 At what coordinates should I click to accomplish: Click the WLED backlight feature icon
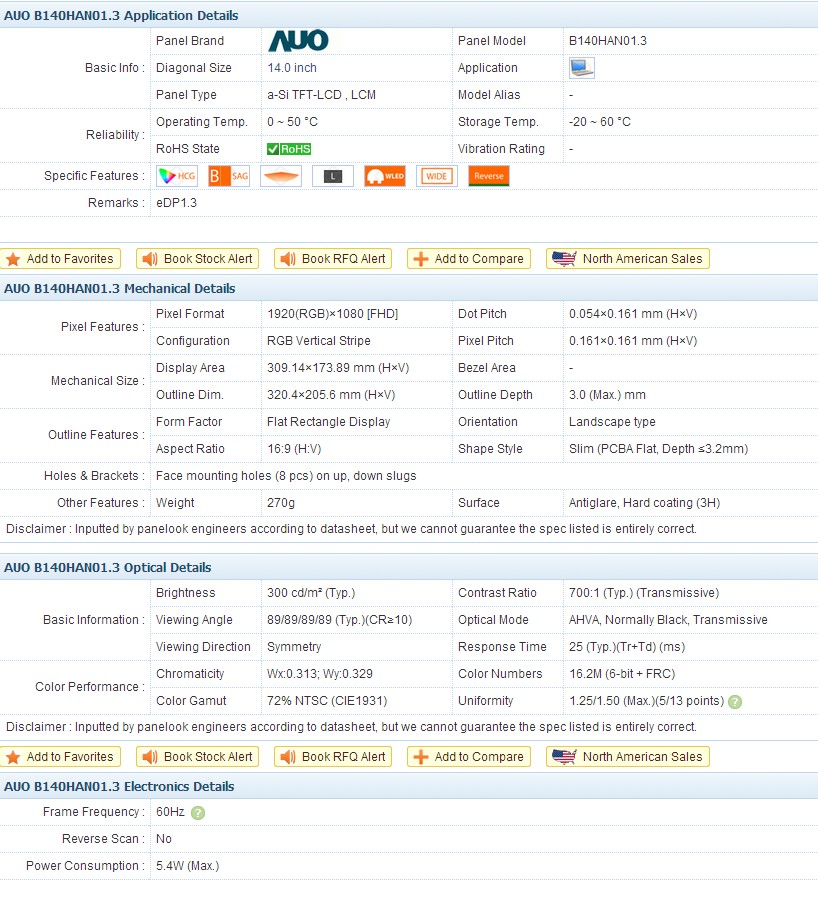(x=385, y=176)
